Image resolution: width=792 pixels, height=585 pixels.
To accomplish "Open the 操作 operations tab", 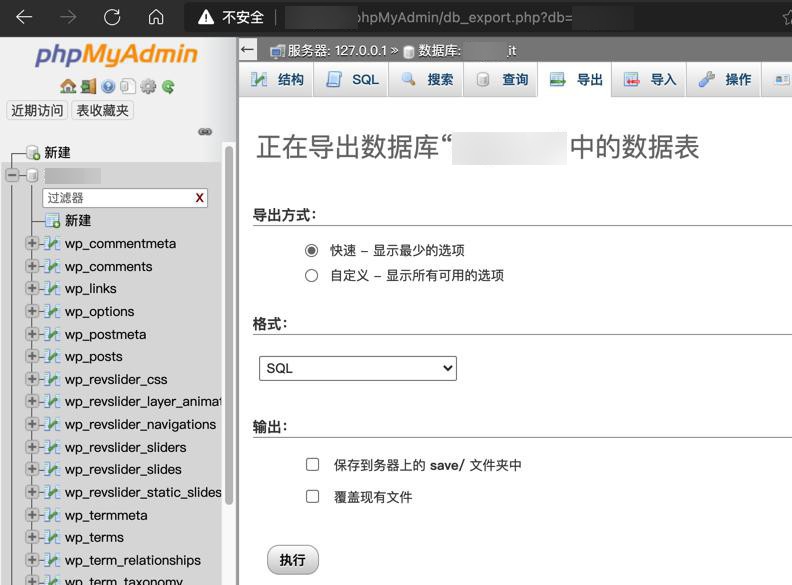I will coord(724,79).
